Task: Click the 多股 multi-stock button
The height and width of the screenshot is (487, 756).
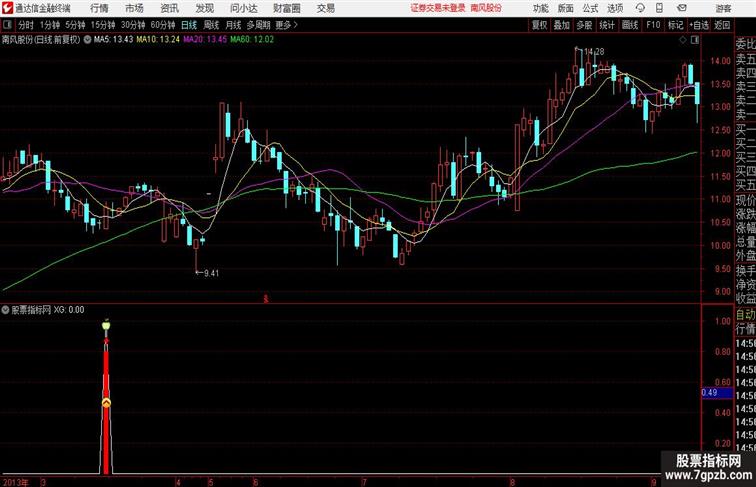Action: [x=584, y=25]
